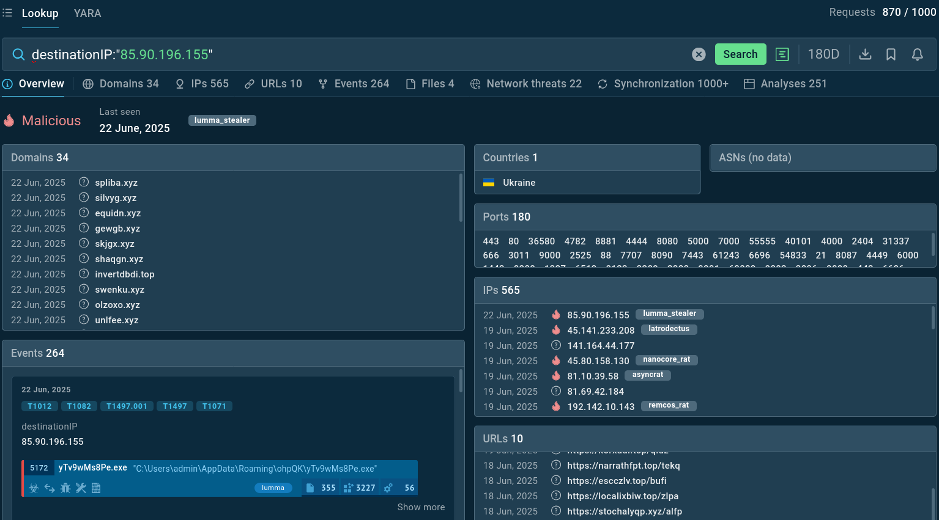
Task: Click the network arrows icon in process row
Action: 50,488
